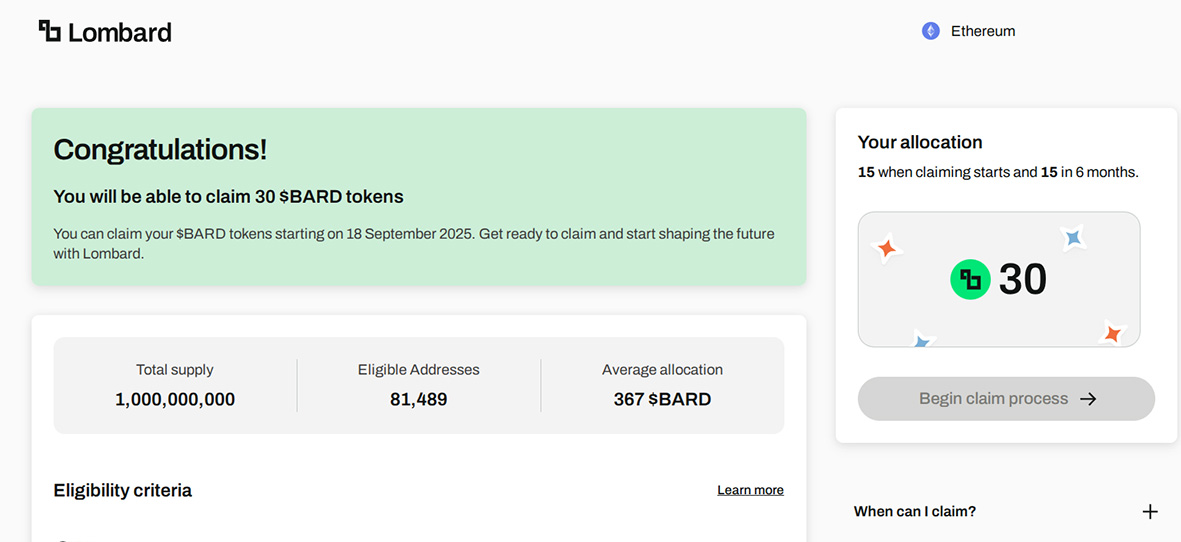The image size is (1181, 542).
Task: Click the blue star in card's upper right
Action: [1073, 238]
